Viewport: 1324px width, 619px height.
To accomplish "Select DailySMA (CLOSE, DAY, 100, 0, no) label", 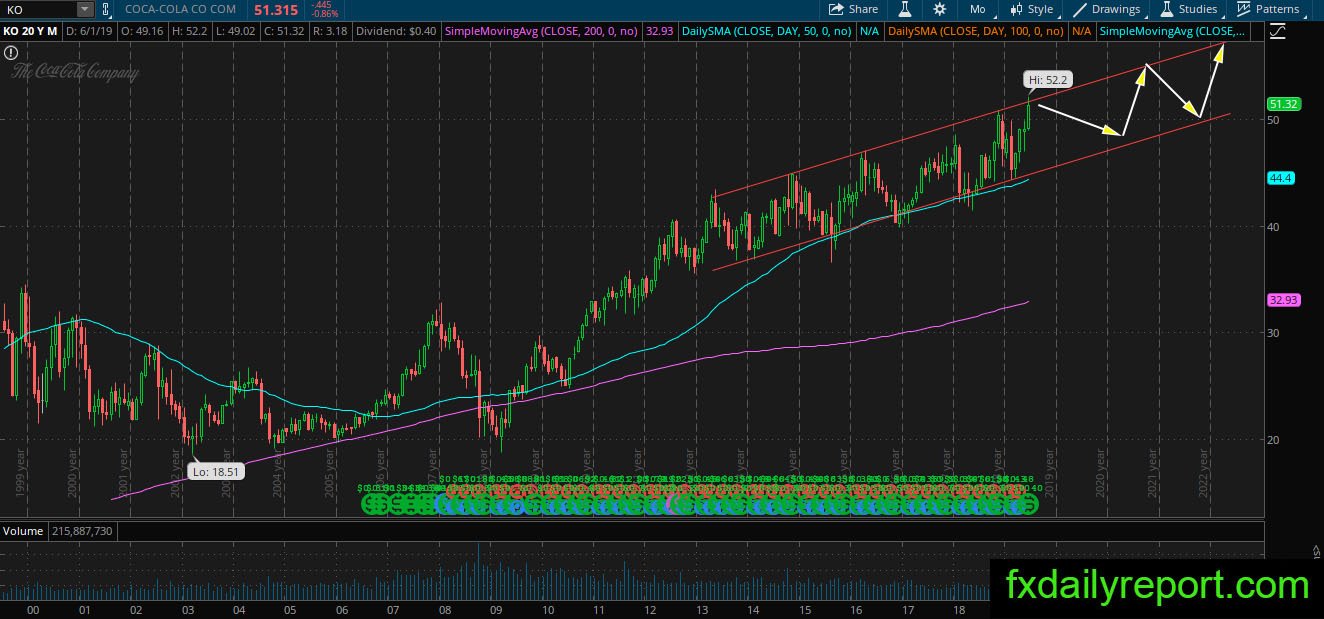I will [976, 32].
